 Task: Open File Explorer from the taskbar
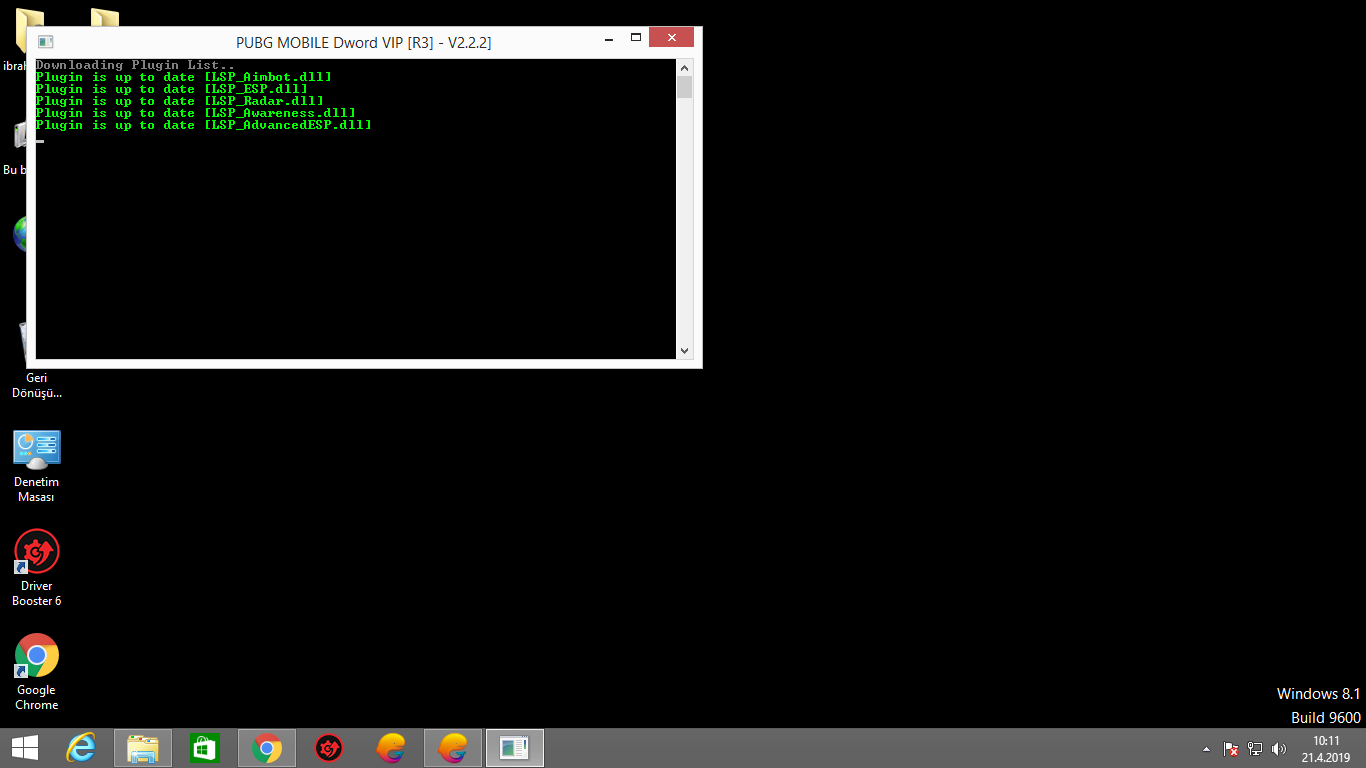tap(143, 748)
